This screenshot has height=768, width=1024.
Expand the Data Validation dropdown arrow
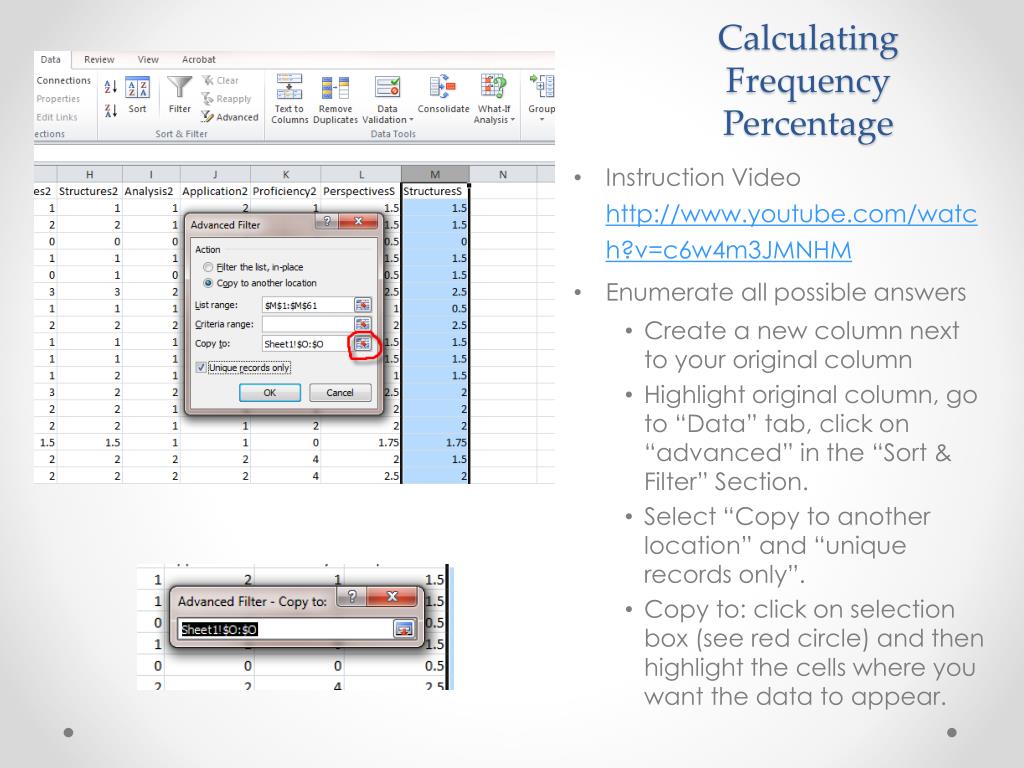click(411, 120)
